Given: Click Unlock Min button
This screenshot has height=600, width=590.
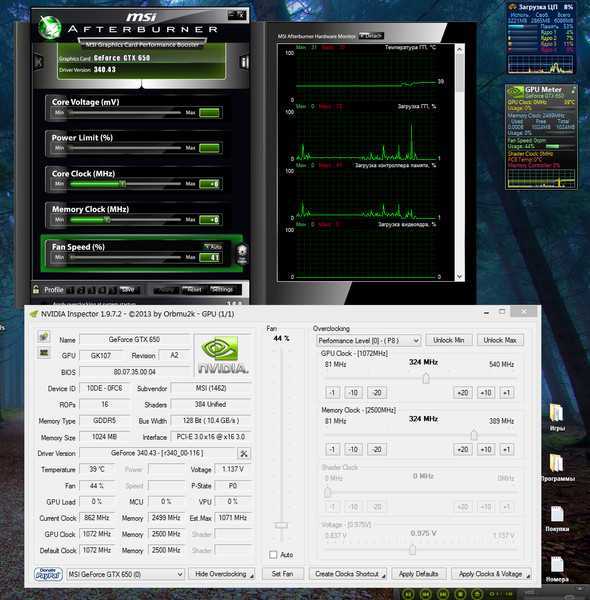Looking at the screenshot, I should pyautogui.click(x=448, y=340).
